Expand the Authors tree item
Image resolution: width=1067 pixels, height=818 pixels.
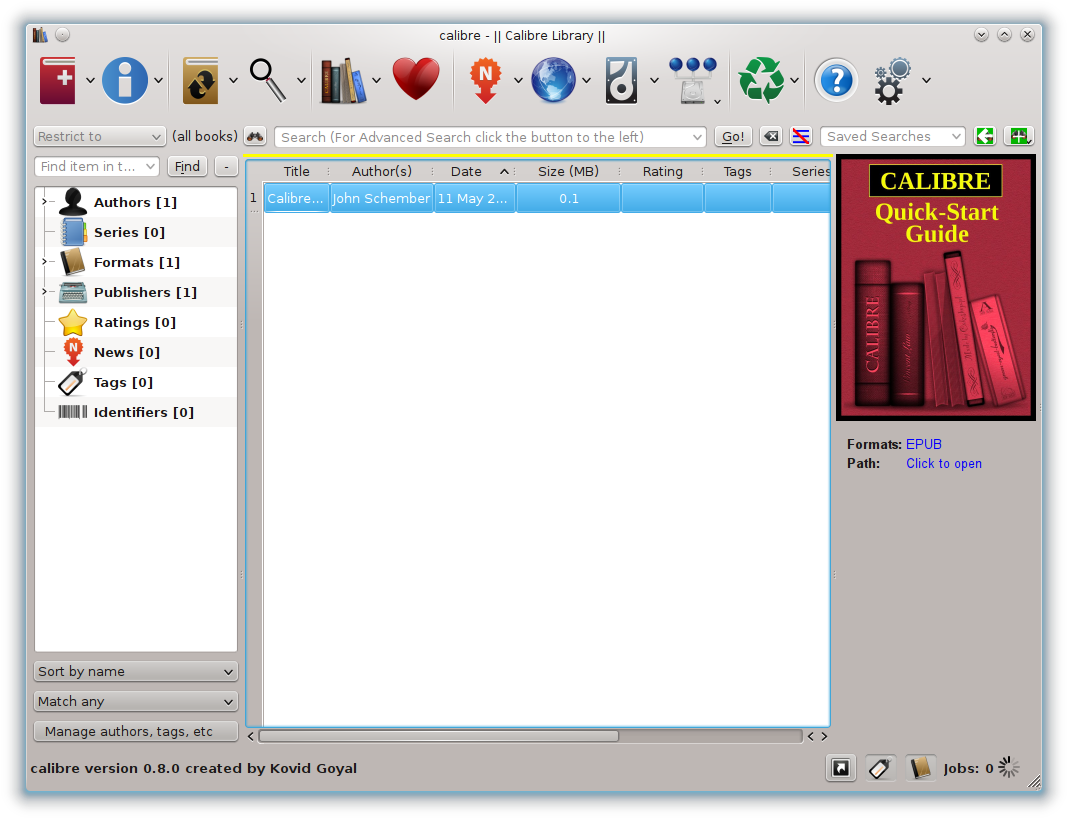[42, 201]
